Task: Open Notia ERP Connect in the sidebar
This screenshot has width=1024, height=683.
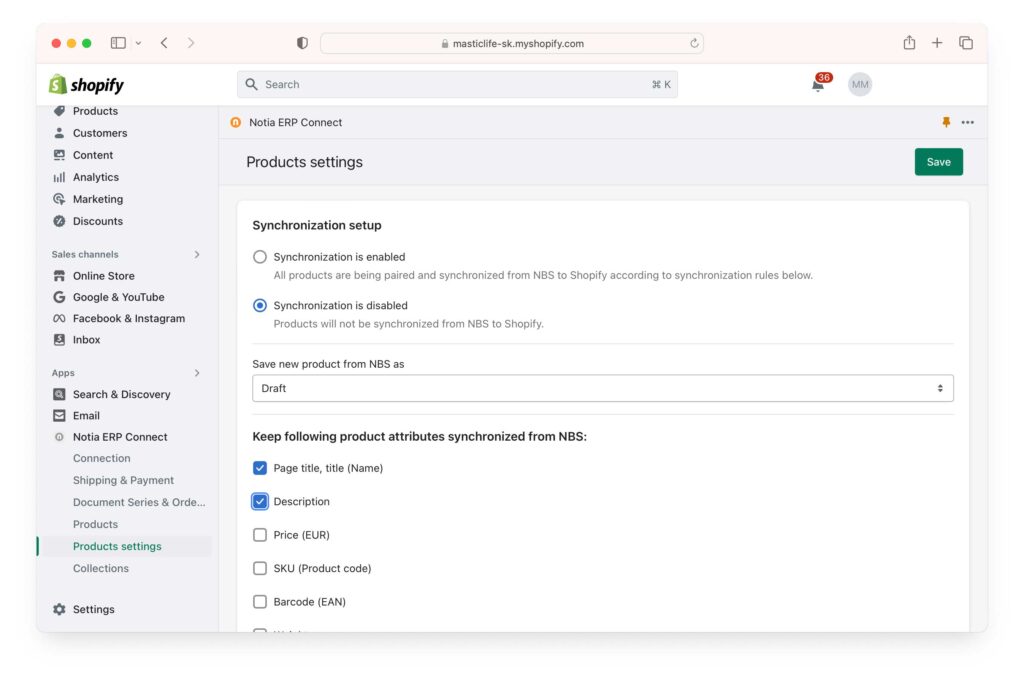Action: coord(120,437)
